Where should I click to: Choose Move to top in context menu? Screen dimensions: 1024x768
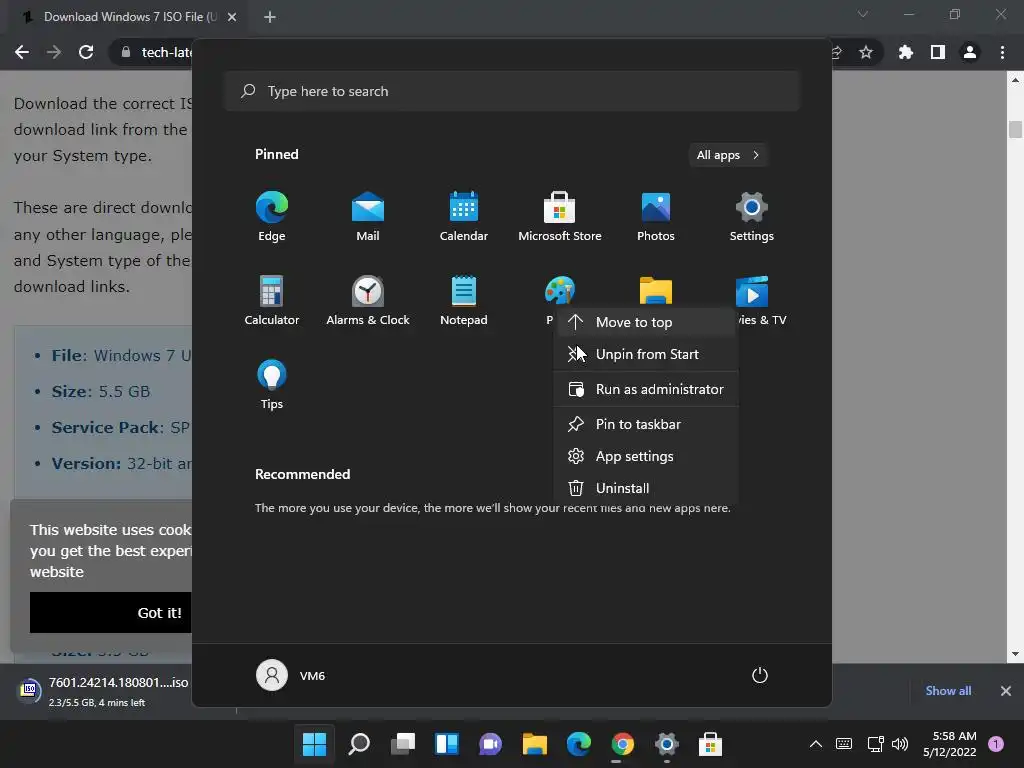coord(645,322)
